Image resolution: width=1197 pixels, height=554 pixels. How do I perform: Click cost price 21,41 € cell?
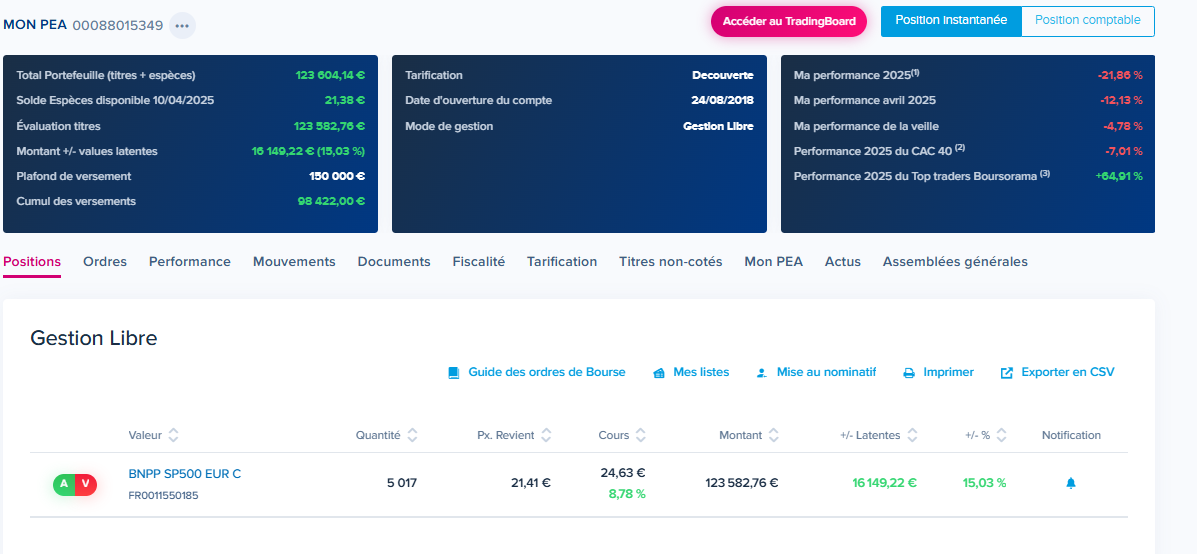[x=531, y=483]
